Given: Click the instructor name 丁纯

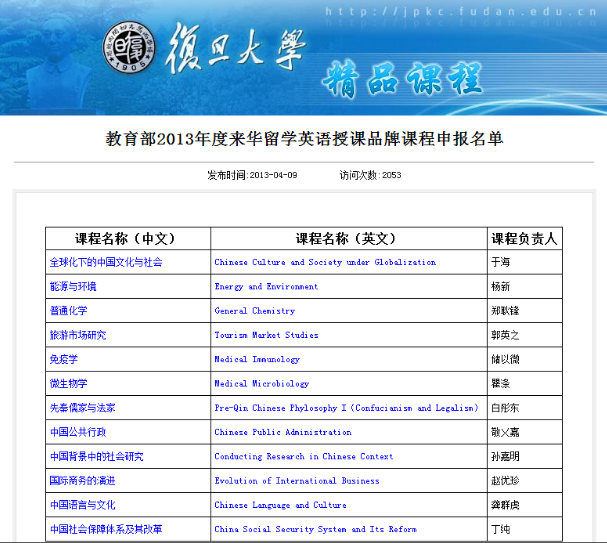Looking at the screenshot, I should click(x=500, y=529).
